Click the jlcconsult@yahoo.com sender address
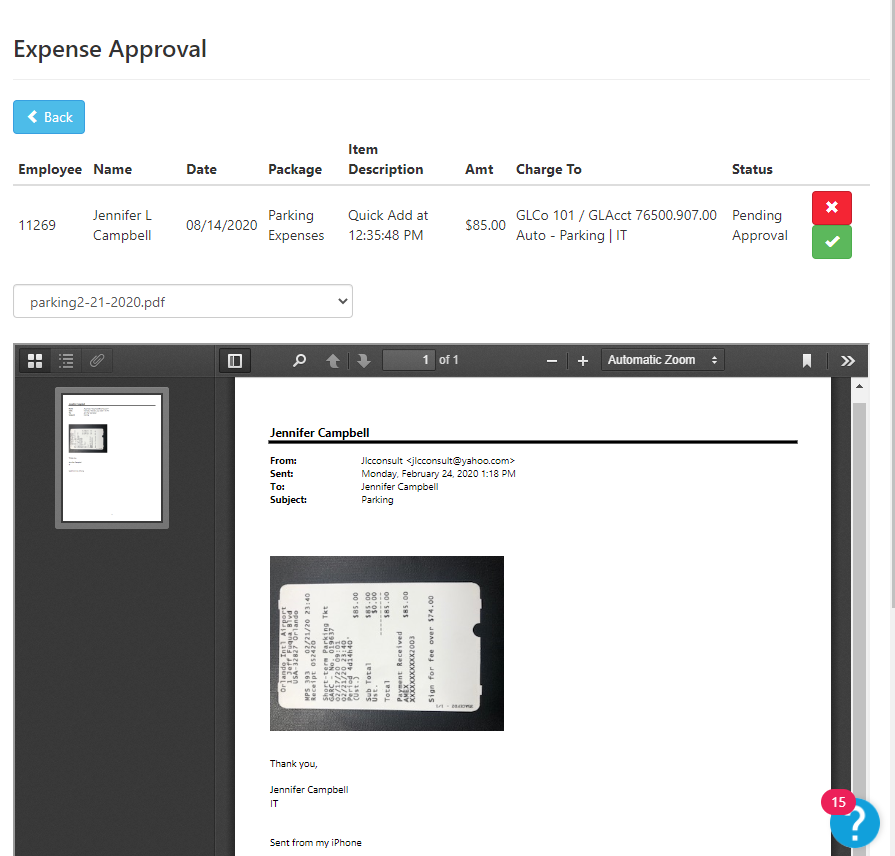Image resolution: width=895 pixels, height=856 pixels. [x=463, y=461]
